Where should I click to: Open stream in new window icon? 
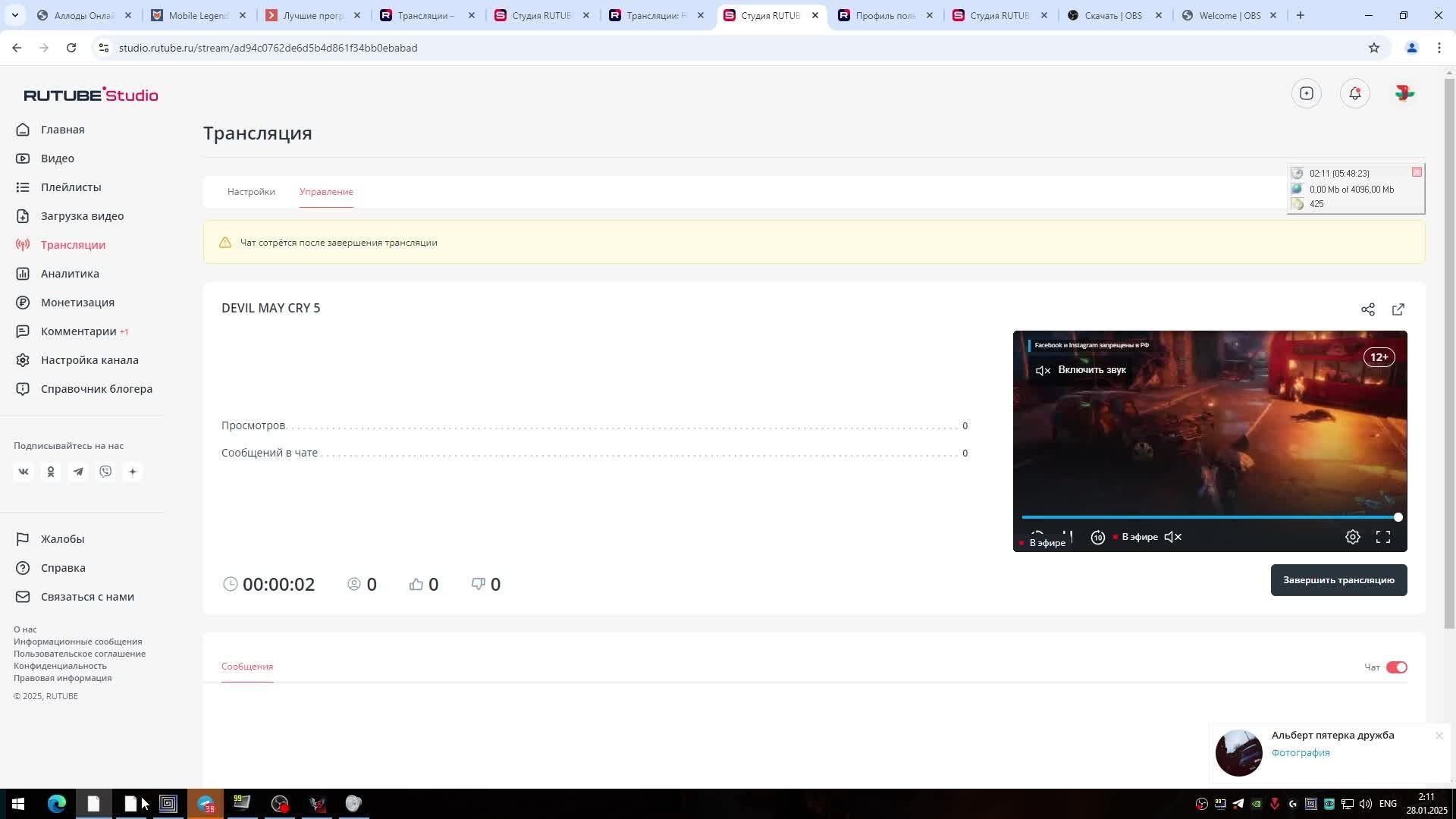tap(1398, 309)
